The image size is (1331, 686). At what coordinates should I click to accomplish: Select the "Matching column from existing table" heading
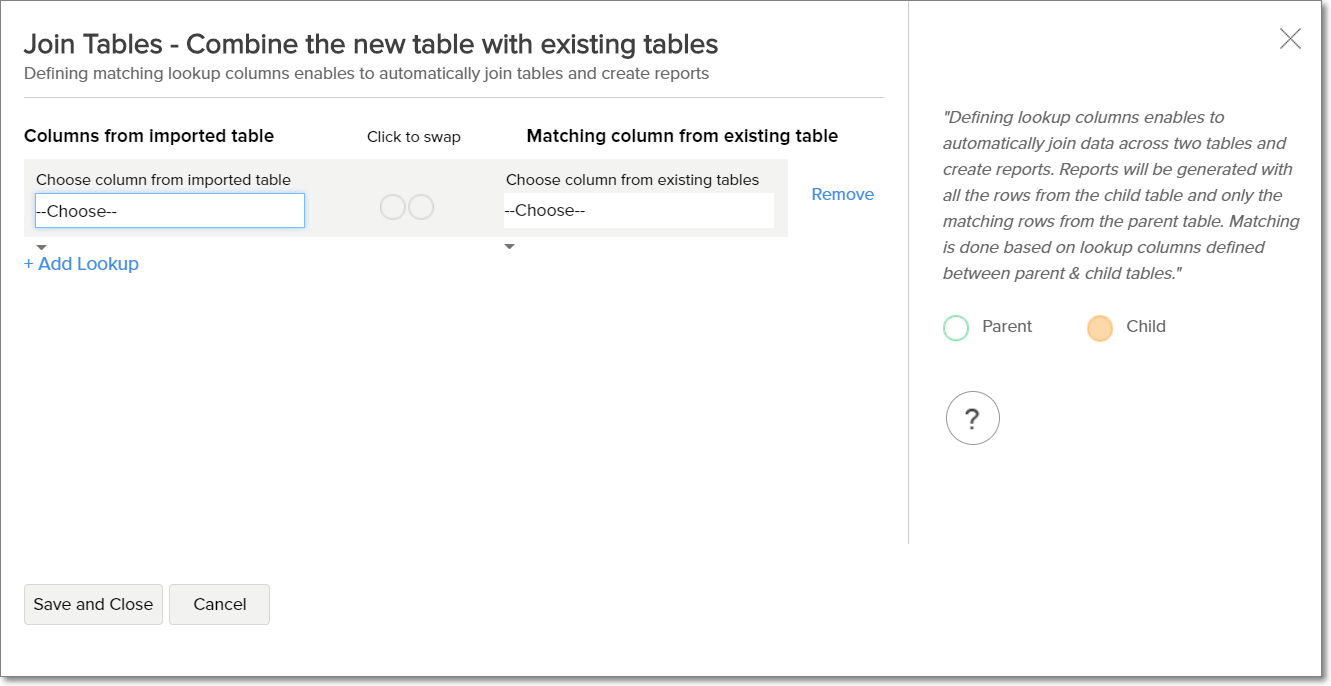(682, 136)
